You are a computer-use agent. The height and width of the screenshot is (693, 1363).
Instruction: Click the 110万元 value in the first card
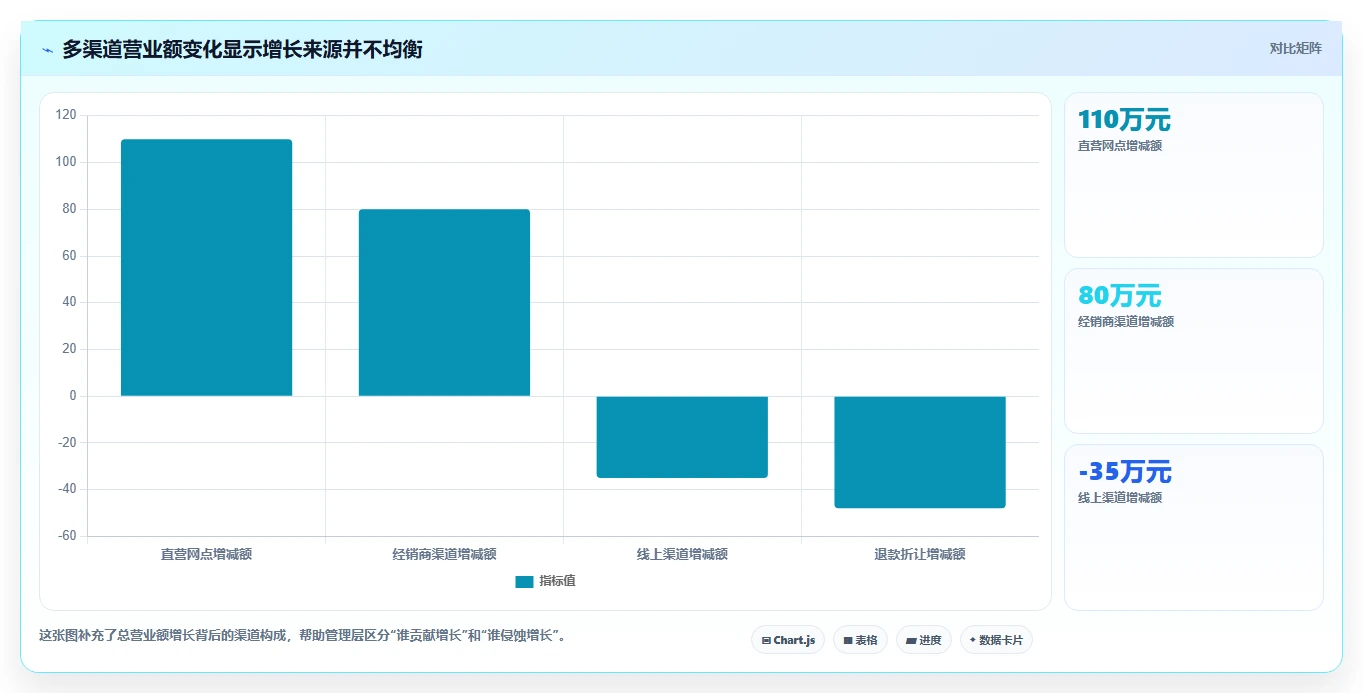coord(1124,120)
